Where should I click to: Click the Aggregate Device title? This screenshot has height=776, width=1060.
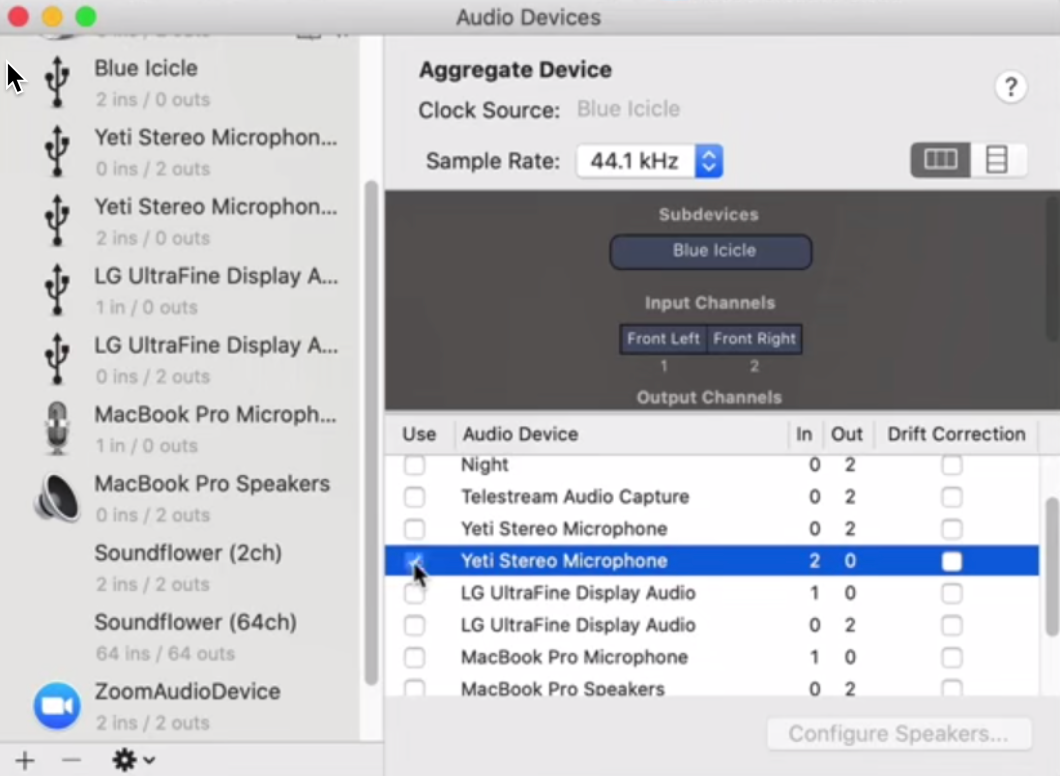[x=515, y=70]
